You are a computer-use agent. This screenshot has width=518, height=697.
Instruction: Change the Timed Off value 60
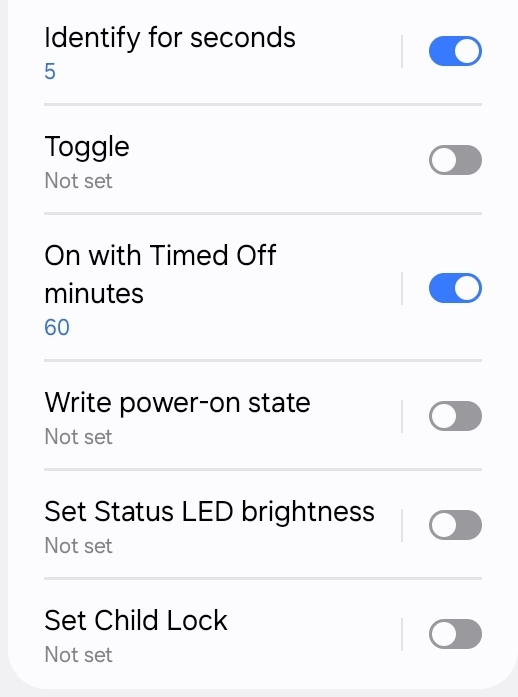[57, 328]
